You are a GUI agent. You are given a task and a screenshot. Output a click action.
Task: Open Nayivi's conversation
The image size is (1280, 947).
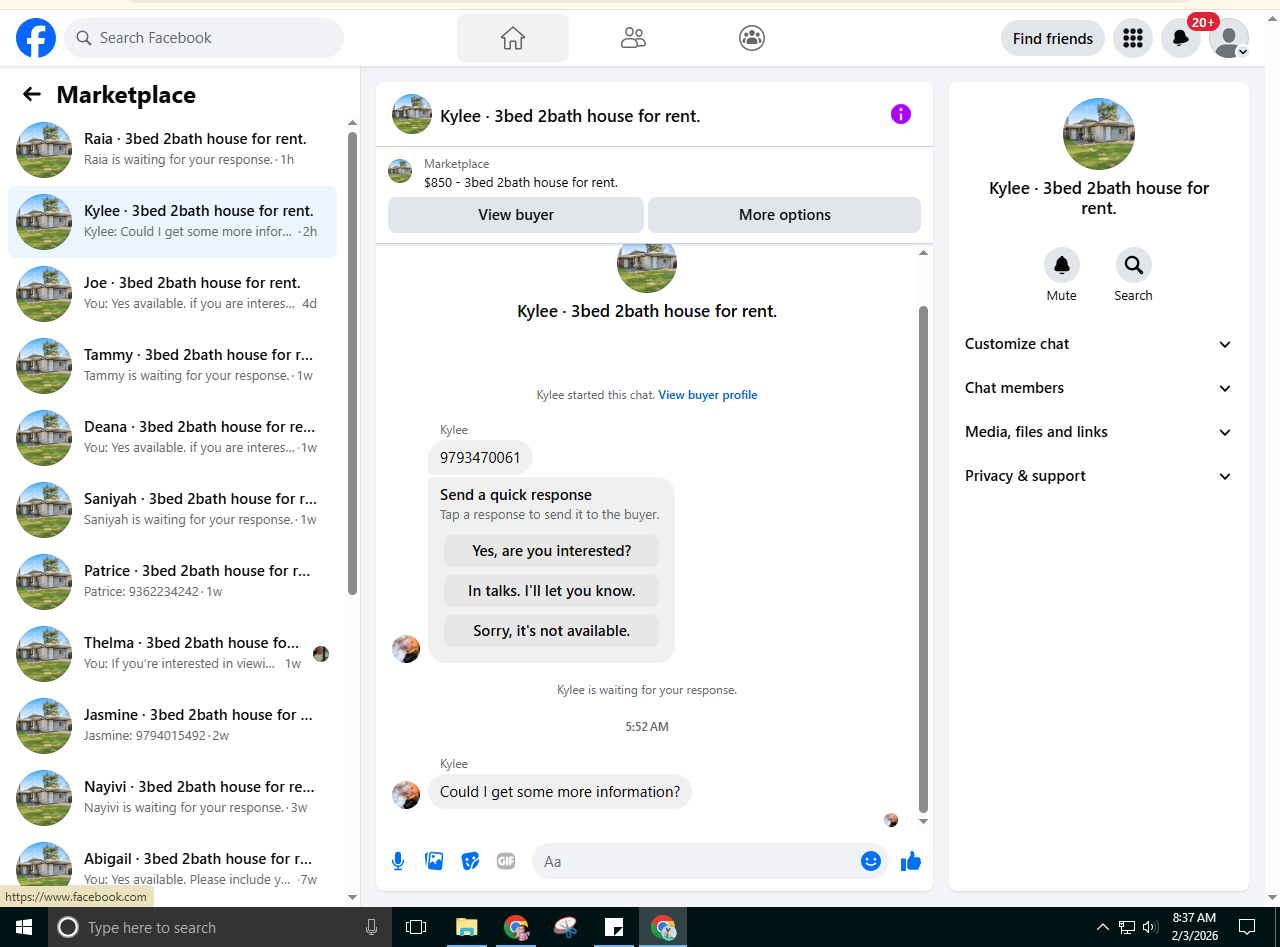pos(172,798)
